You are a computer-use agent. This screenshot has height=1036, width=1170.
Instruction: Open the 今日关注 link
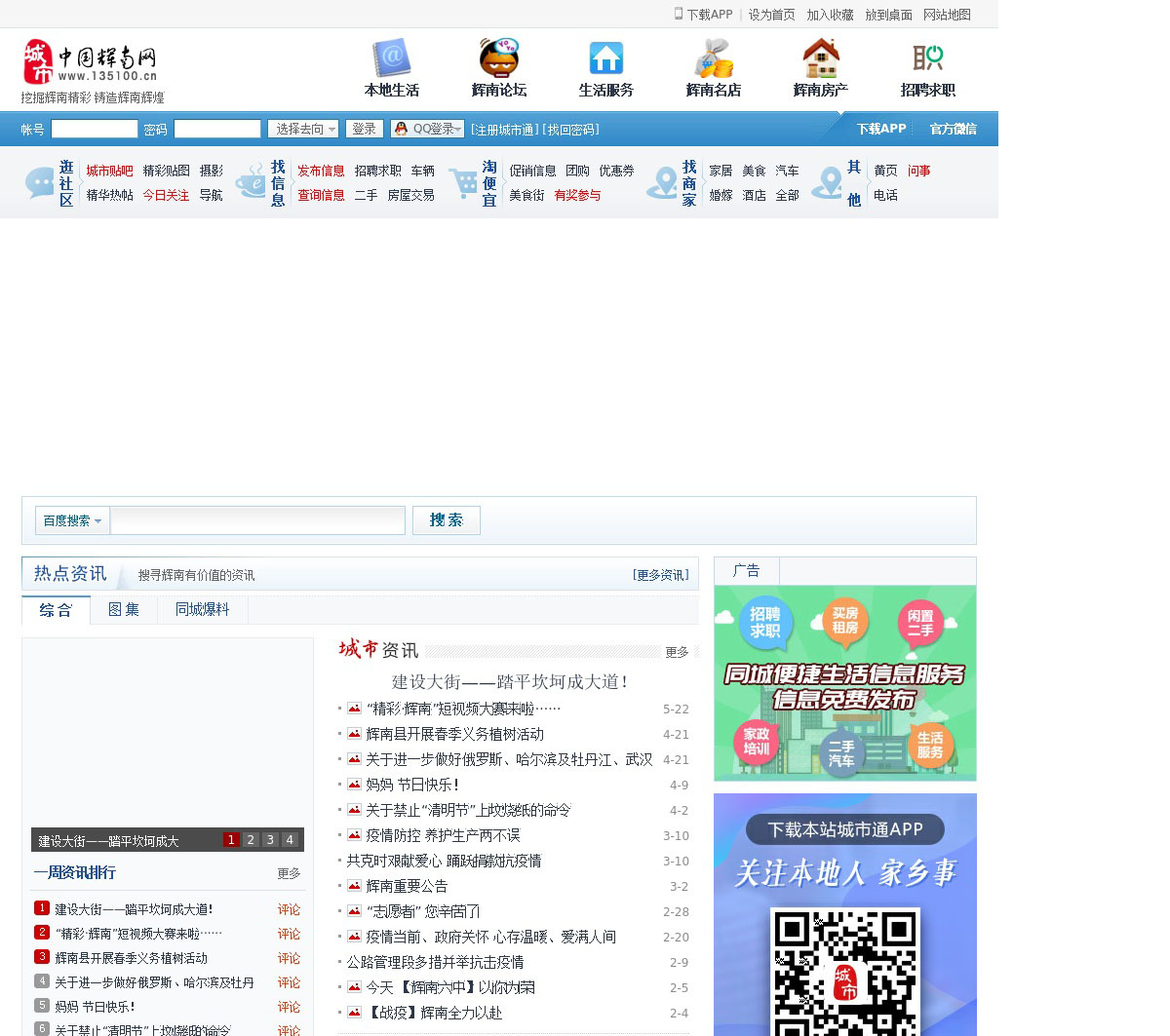[166, 195]
